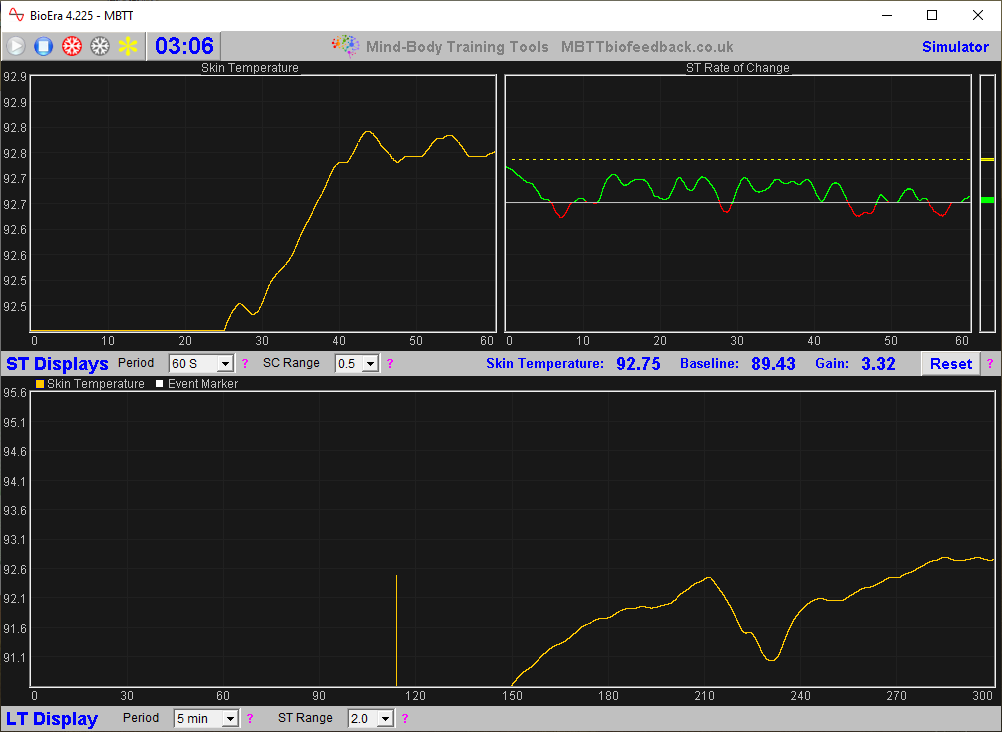
Task: Click the Simulator label in the toolbar
Action: [955, 47]
